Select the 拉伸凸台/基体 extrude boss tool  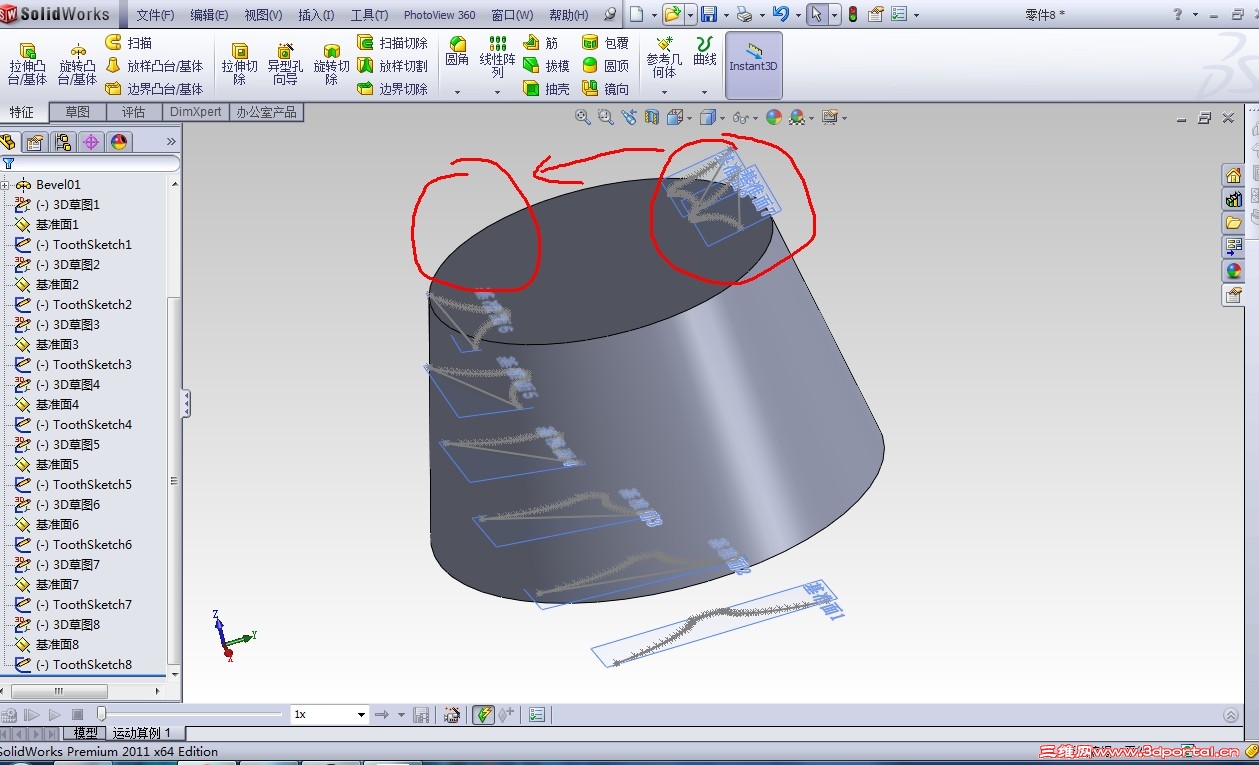click(x=27, y=64)
